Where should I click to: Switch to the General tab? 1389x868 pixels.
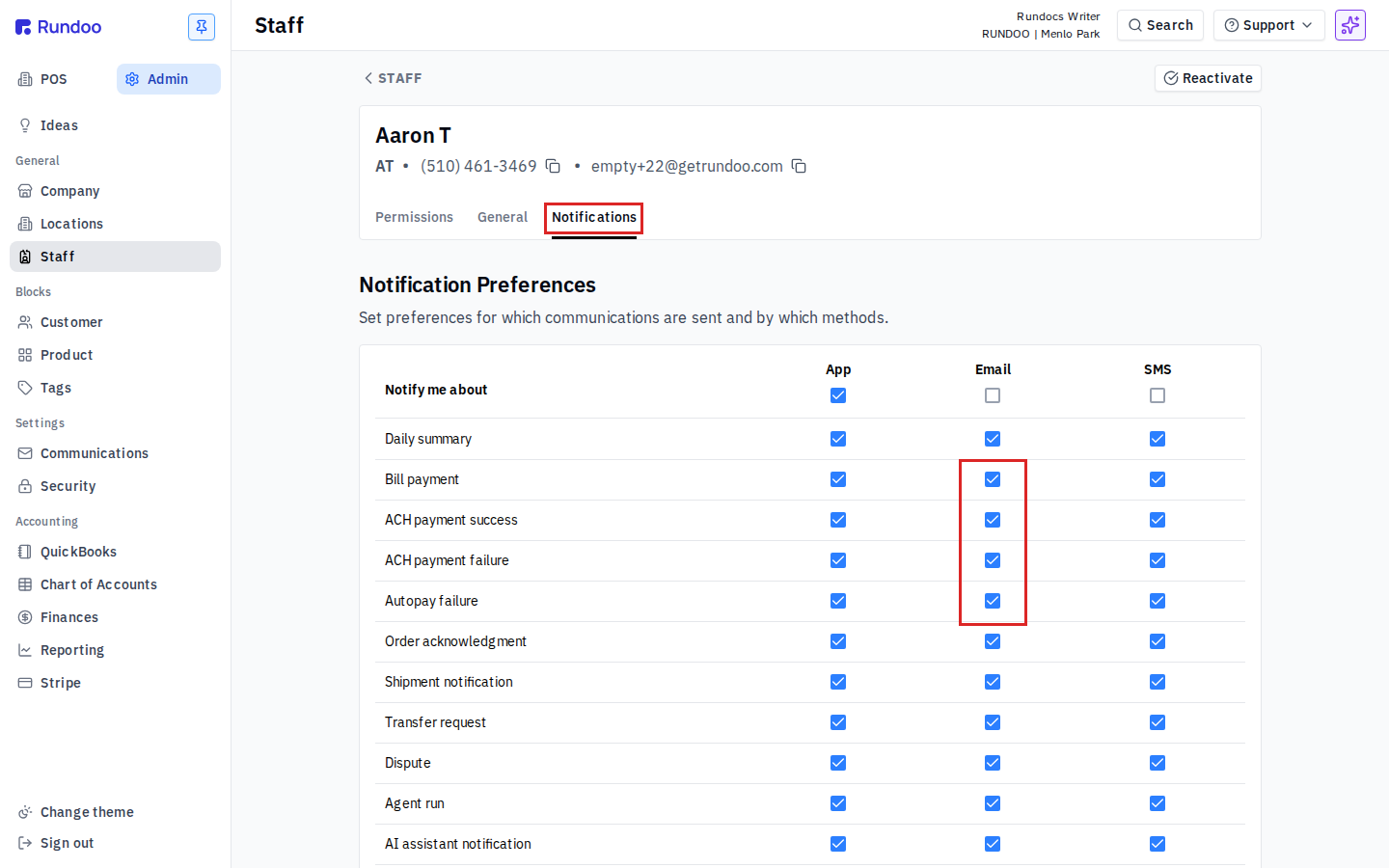[x=503, y=217]
